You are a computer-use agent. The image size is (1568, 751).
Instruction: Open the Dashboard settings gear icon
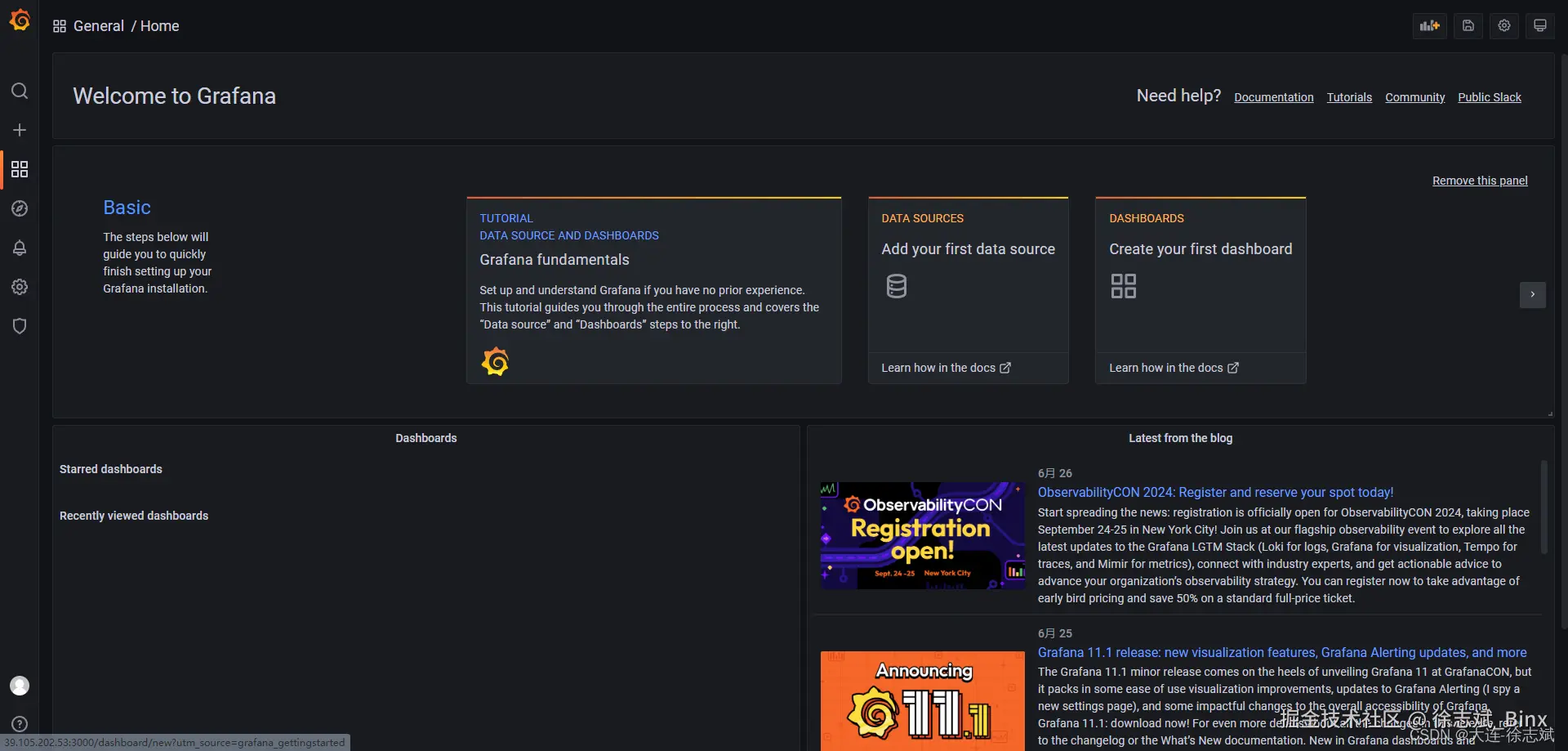tap(1504, 26)
